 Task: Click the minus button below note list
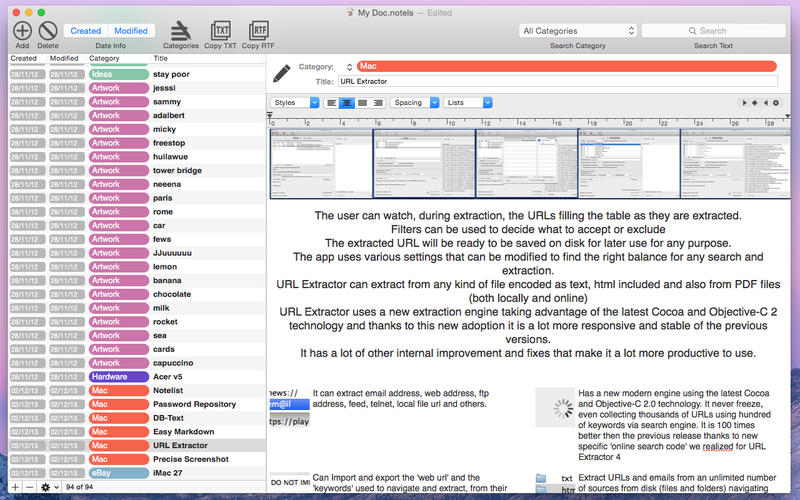click(x=30, y=487)
